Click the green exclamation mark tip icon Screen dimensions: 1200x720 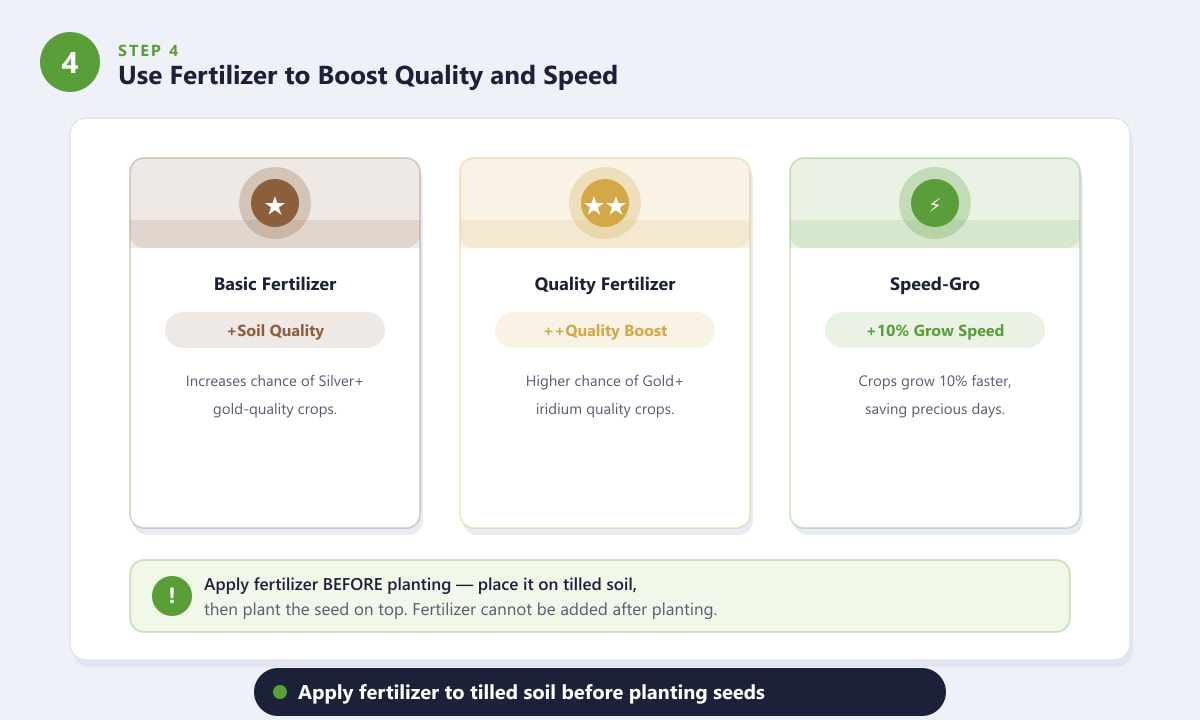pos(172,596)
